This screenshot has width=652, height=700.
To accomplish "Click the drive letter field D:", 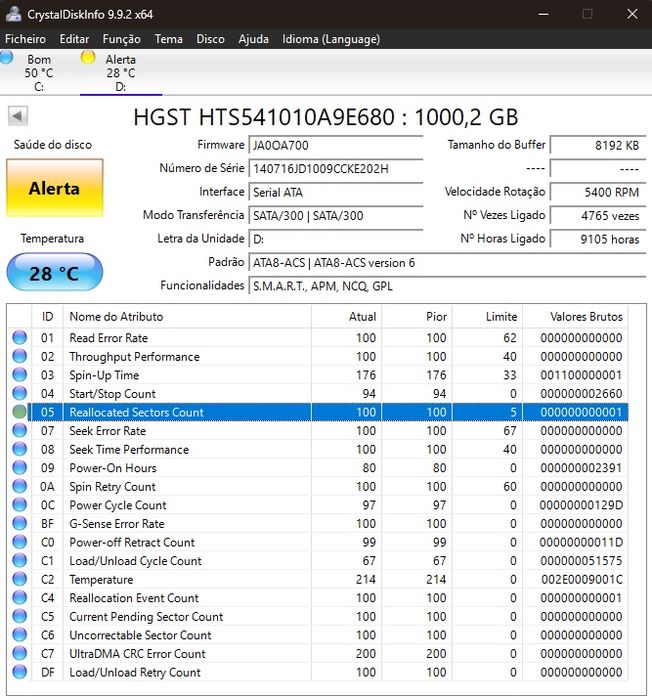I will (x=335, y=239).
